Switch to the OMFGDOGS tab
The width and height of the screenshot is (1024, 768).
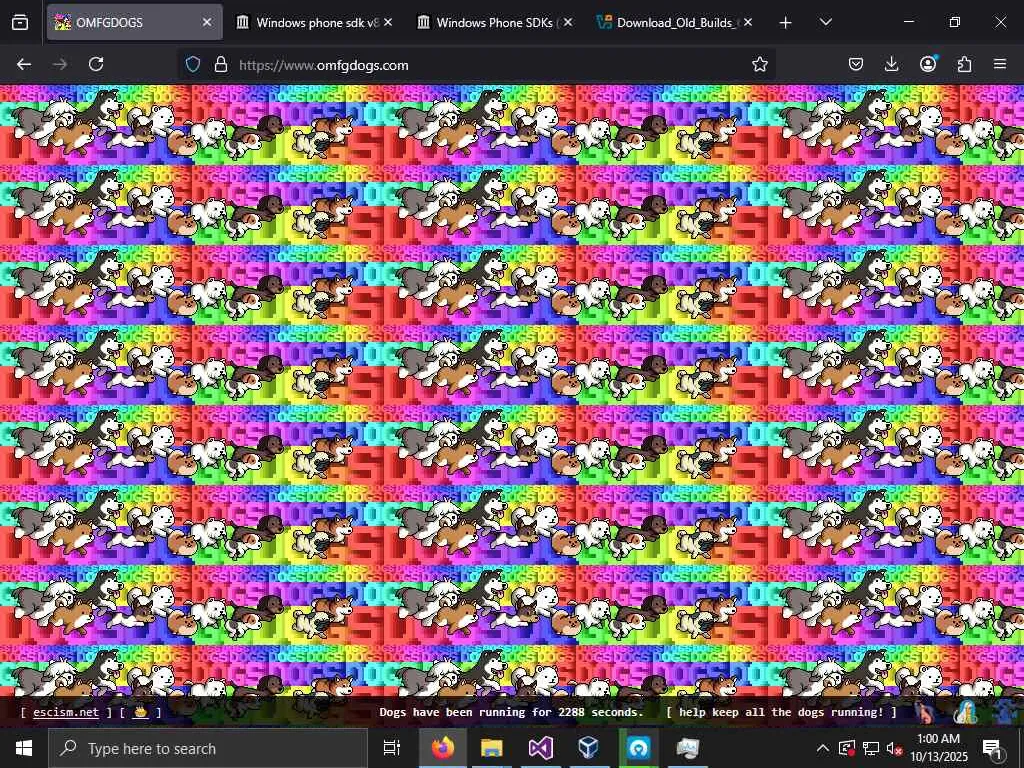[x=135, y=22]
